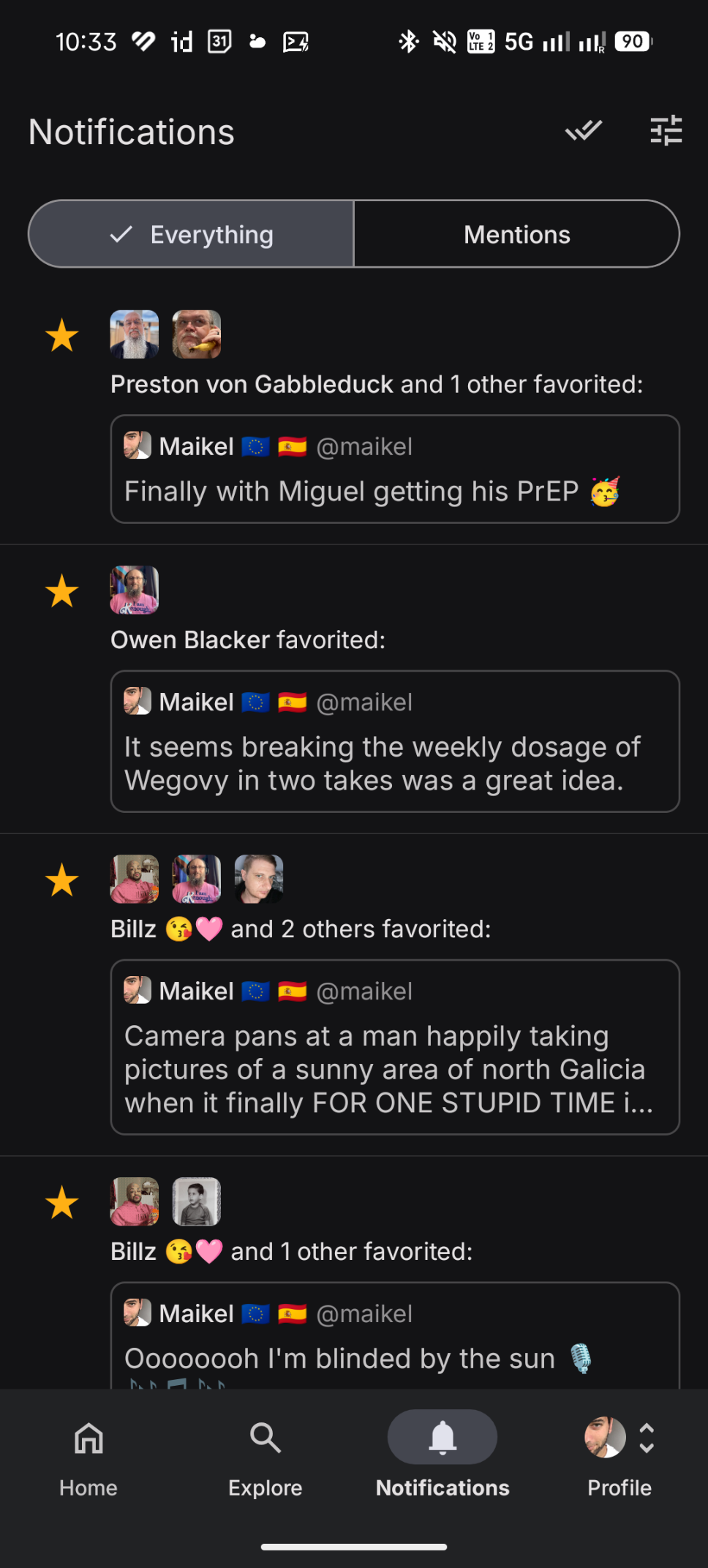Open the north Galicia camera post
The width and height of the screenshot is (708, 1568).
click(x=395, y=1069)
